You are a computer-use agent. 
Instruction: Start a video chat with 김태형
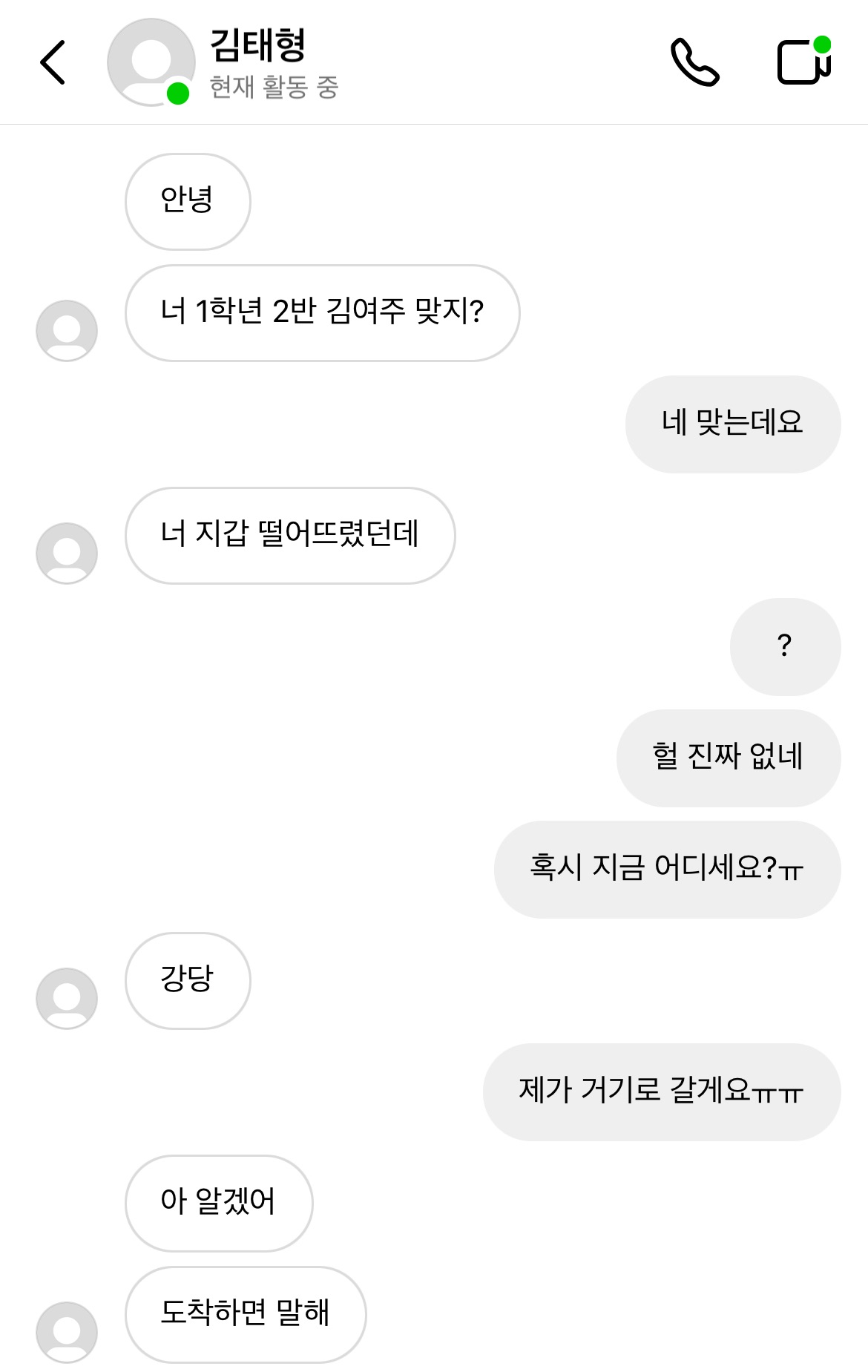(803, 62)
